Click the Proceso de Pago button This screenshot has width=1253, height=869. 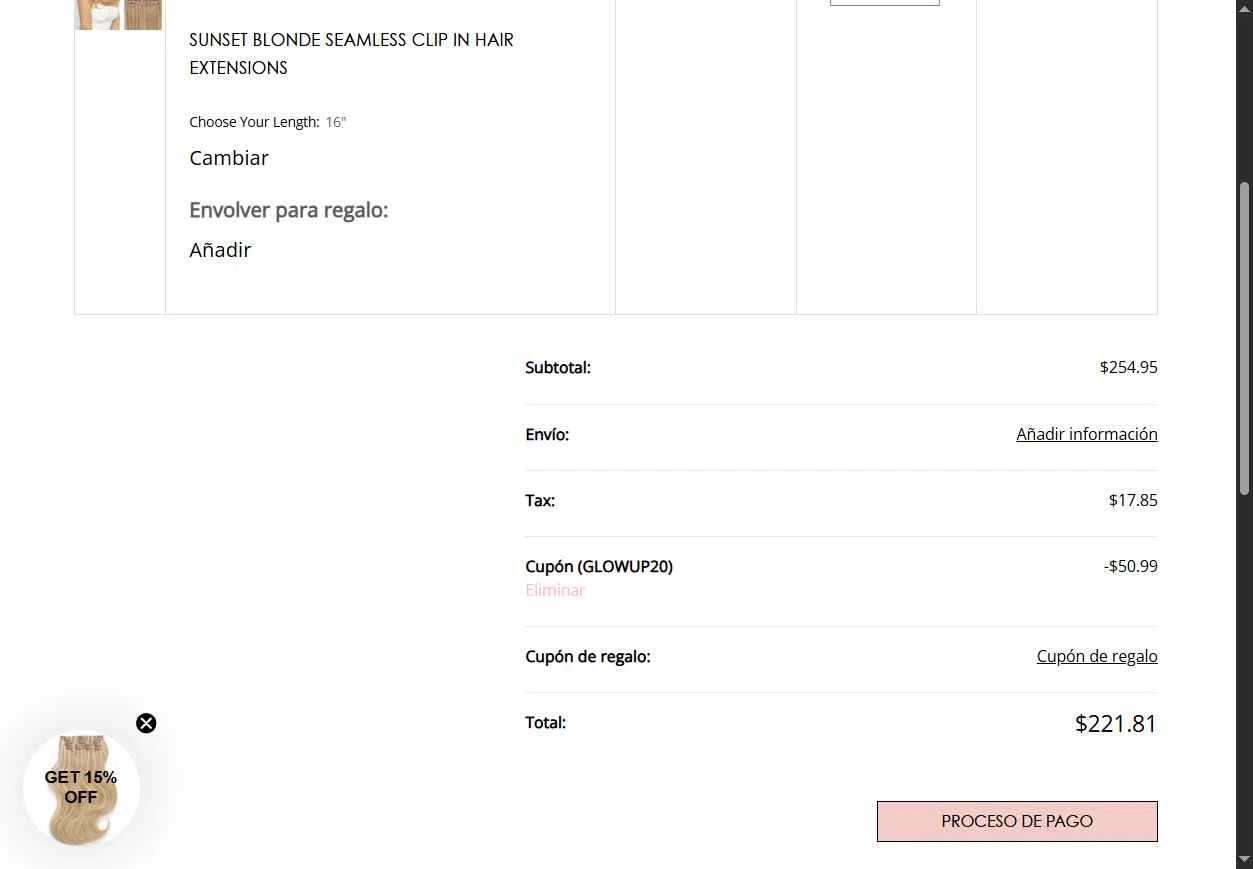[x=1017, y=821]
